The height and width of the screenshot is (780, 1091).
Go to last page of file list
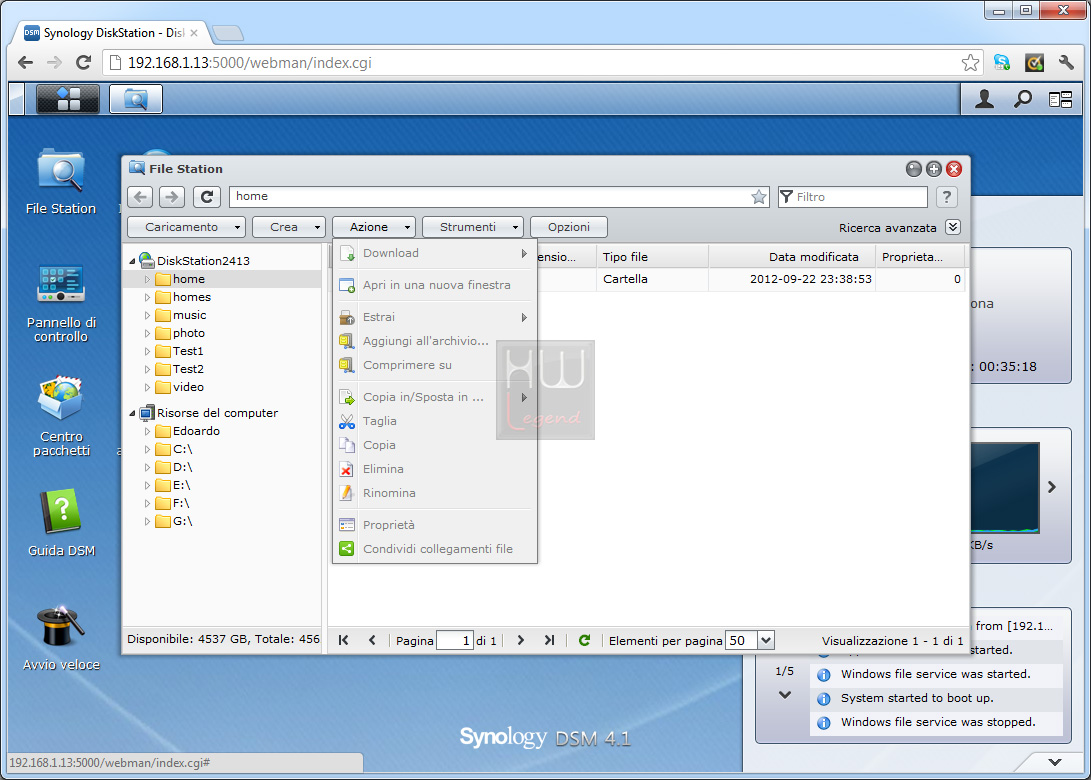pyautogui.click(x=549, y=640)
